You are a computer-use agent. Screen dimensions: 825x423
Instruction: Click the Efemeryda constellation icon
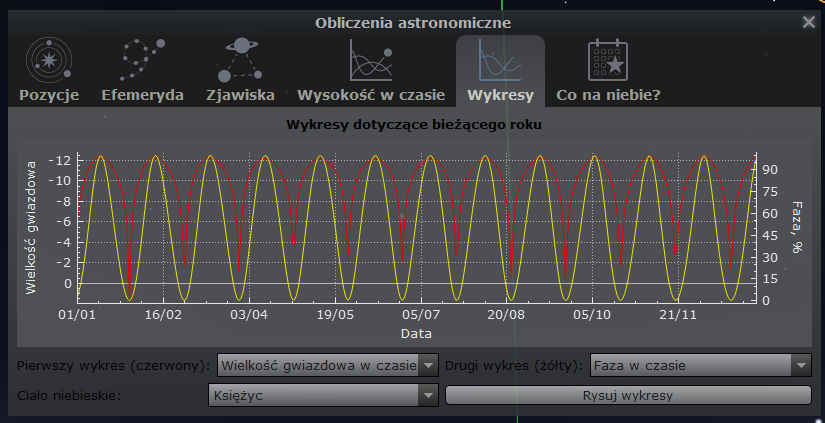[x=142, y=61]
